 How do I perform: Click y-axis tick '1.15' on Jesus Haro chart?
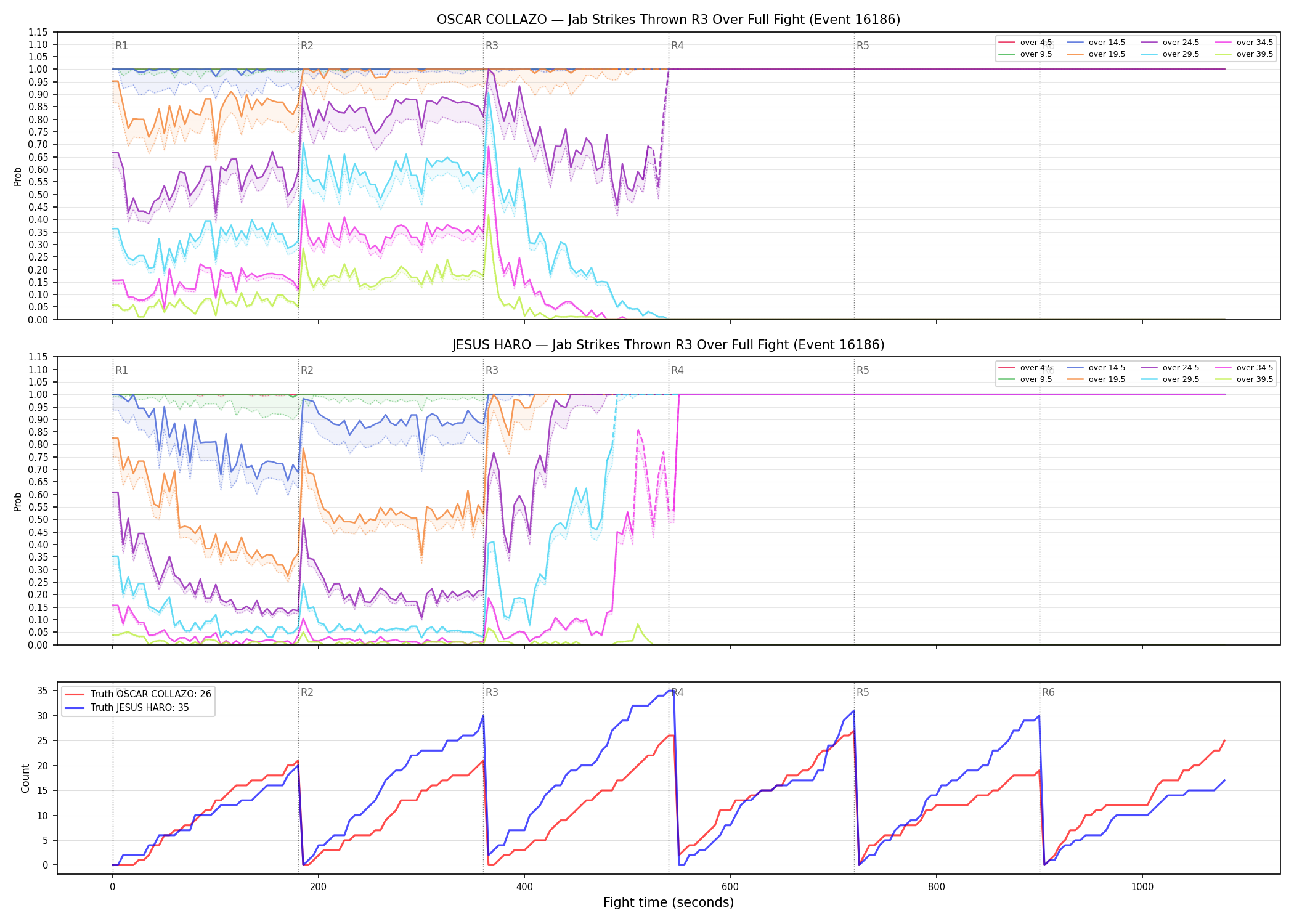pos(38,357)
